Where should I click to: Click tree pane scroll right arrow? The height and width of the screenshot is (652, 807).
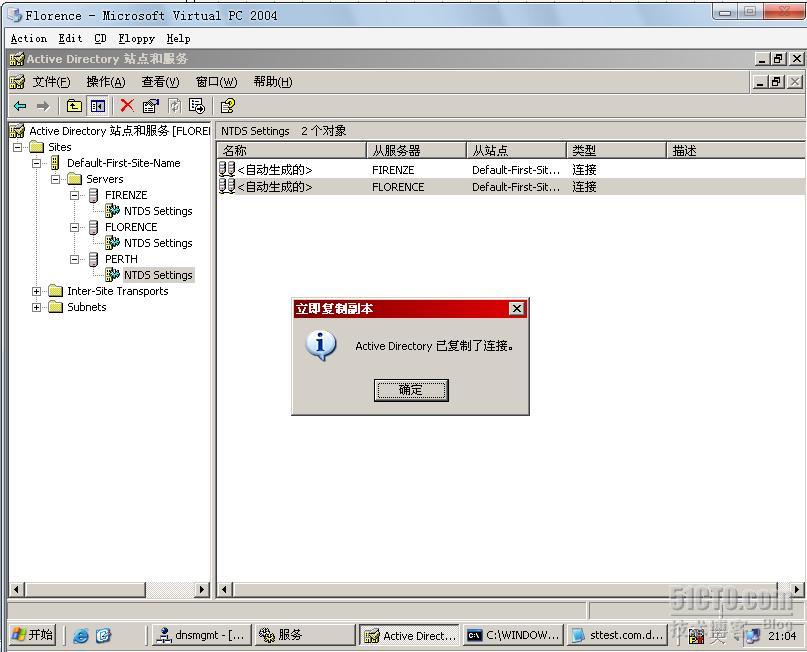point(202,589)
